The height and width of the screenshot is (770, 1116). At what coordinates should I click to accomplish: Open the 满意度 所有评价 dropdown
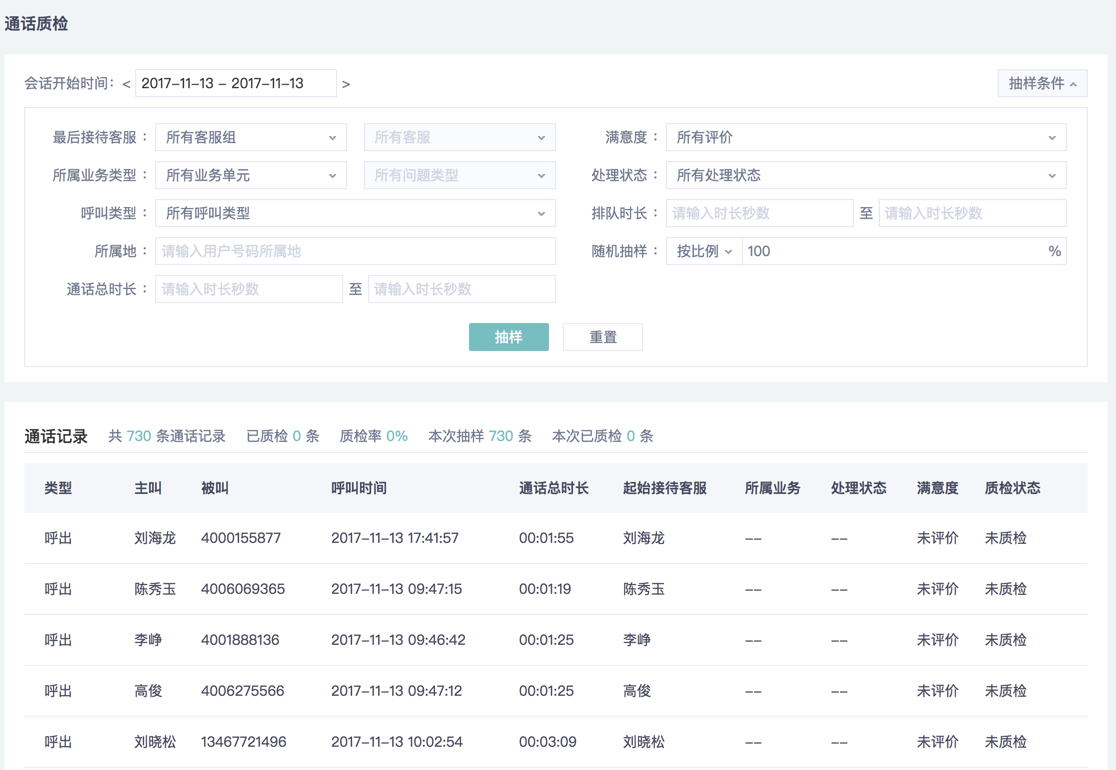(x=865, y=137)
